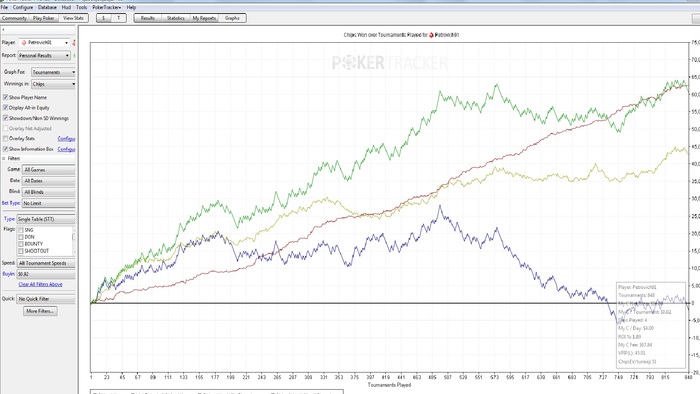Collapse the Filters section expander
The image size is (700, 394).
point(4,158)
